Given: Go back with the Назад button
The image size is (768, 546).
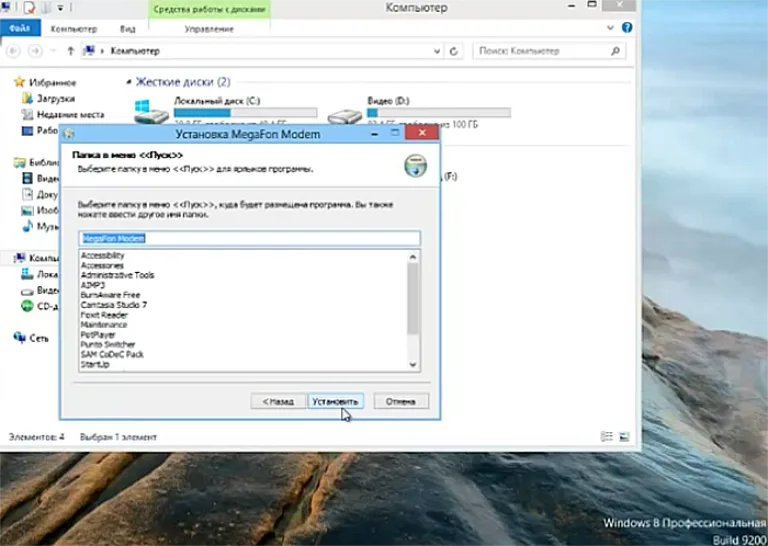Looking at the screenshot, I should coord(278,401).
